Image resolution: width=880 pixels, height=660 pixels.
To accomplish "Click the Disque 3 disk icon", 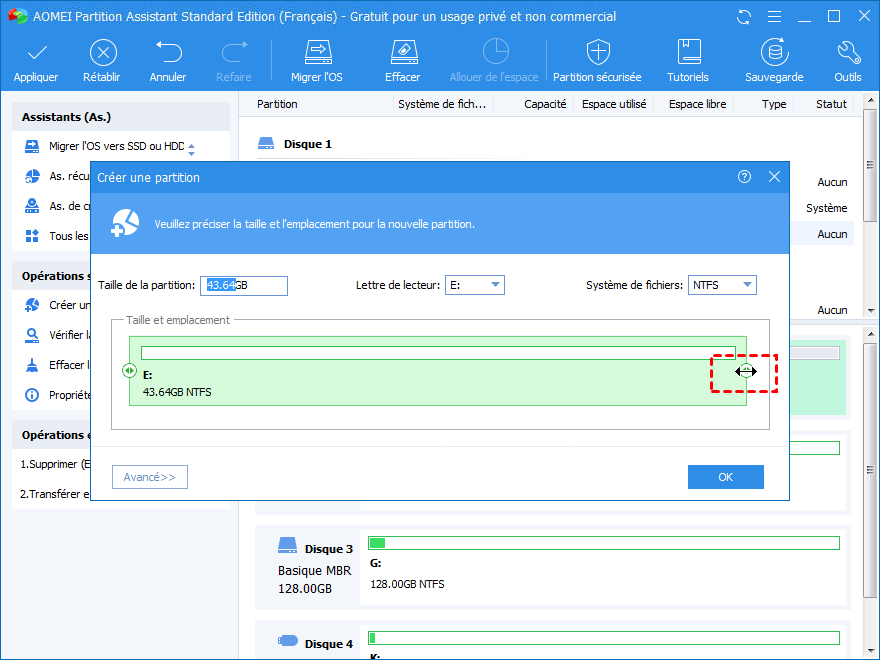I will [x=287, y=545].
